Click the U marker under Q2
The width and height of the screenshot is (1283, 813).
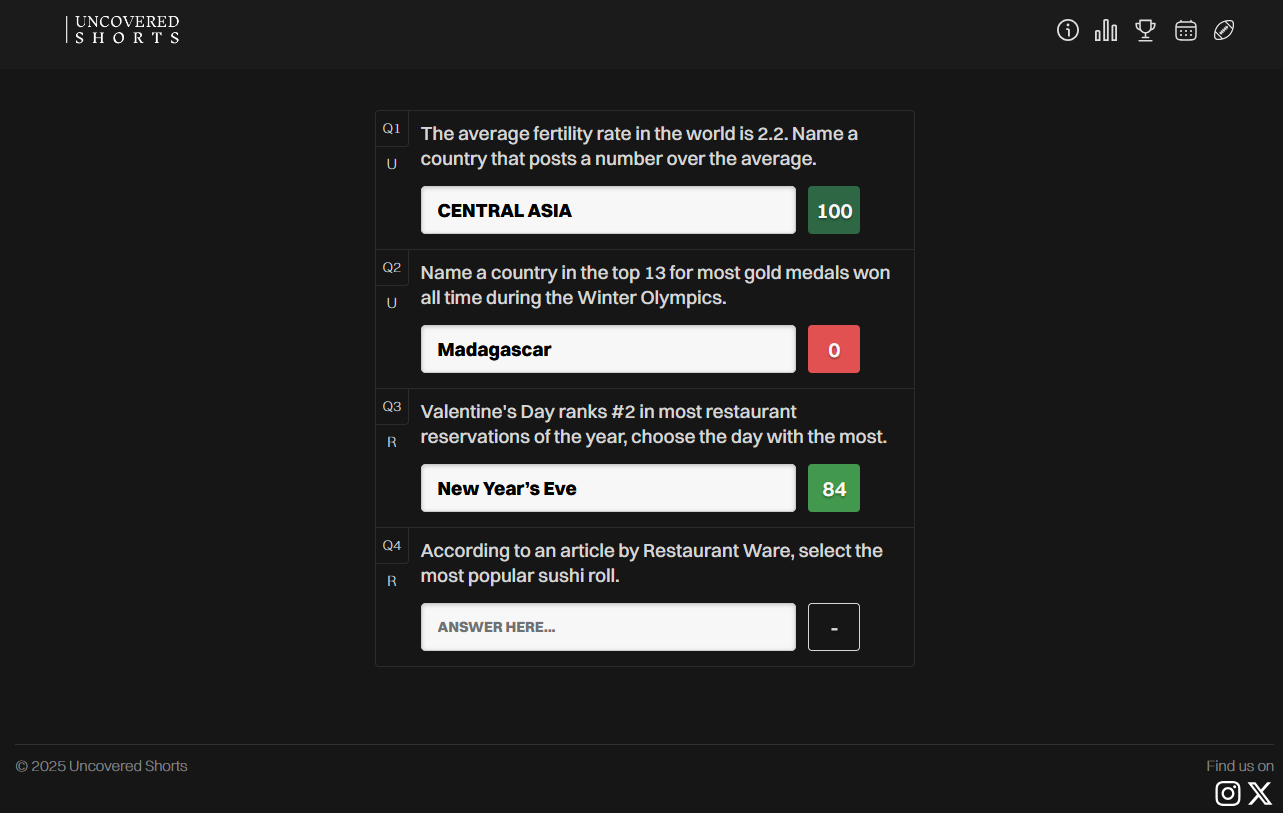coord(392,303)
